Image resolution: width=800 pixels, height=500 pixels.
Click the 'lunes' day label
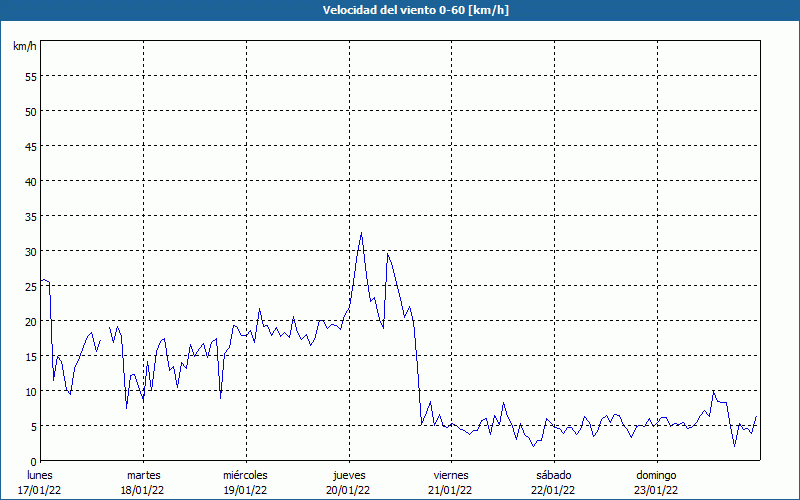point(39,475)
